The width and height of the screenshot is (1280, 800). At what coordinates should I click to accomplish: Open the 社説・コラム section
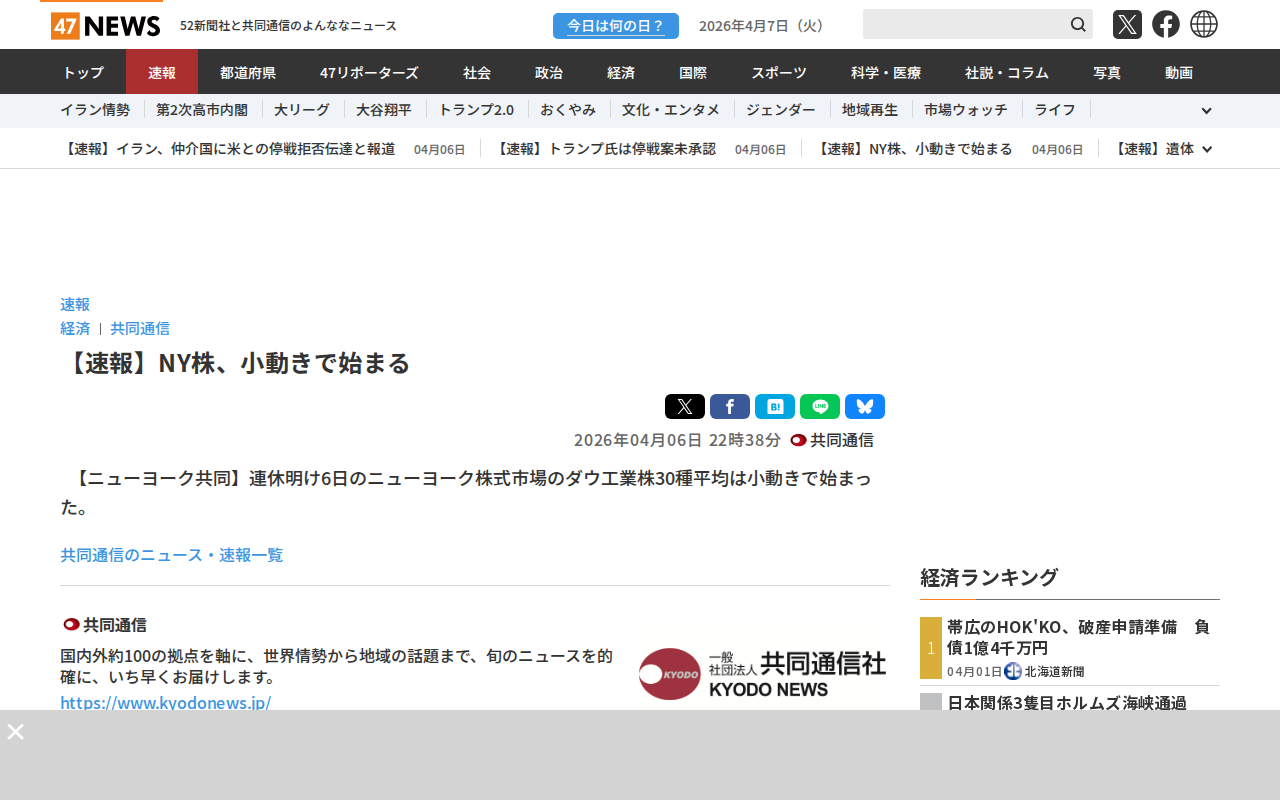[x=1007, y=72]
